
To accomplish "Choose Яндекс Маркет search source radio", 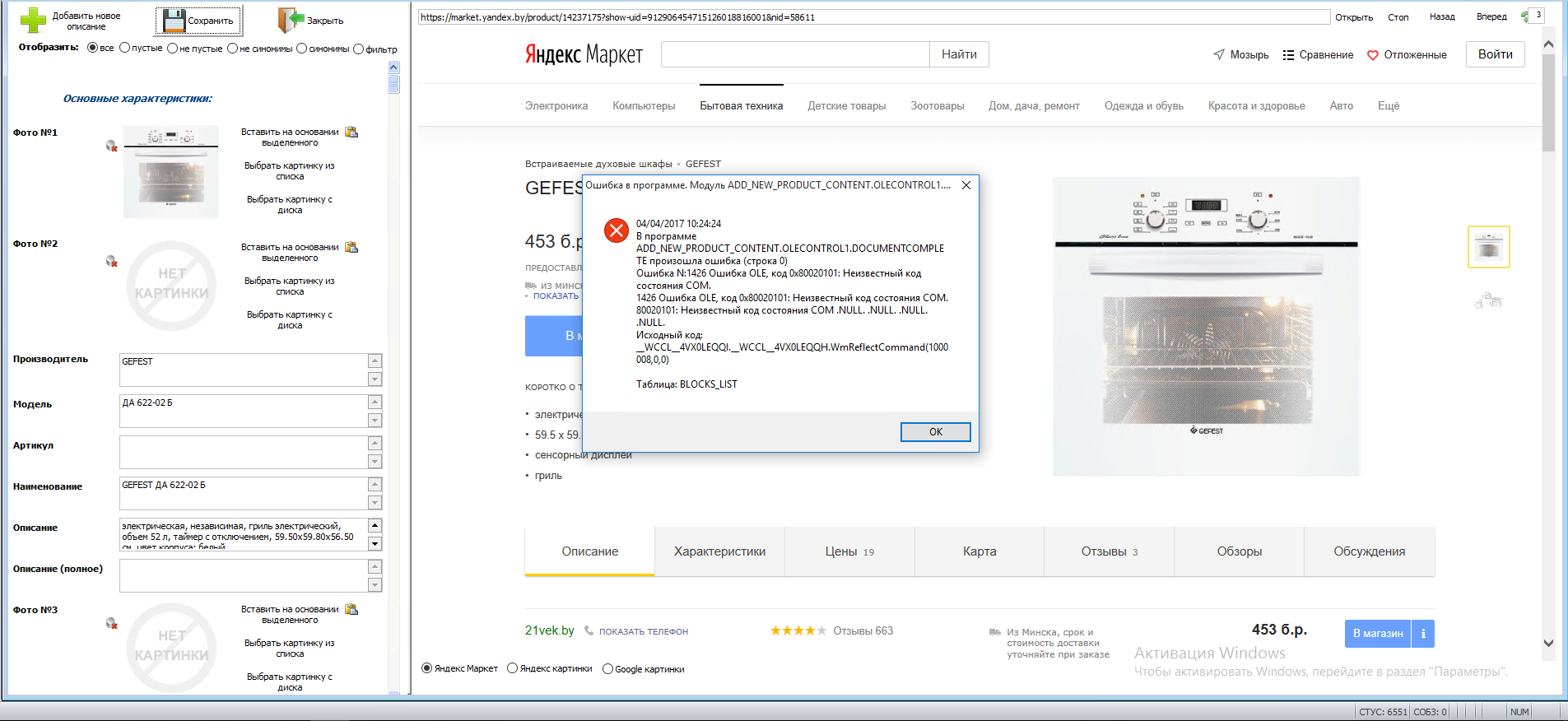I will [427, 668].
